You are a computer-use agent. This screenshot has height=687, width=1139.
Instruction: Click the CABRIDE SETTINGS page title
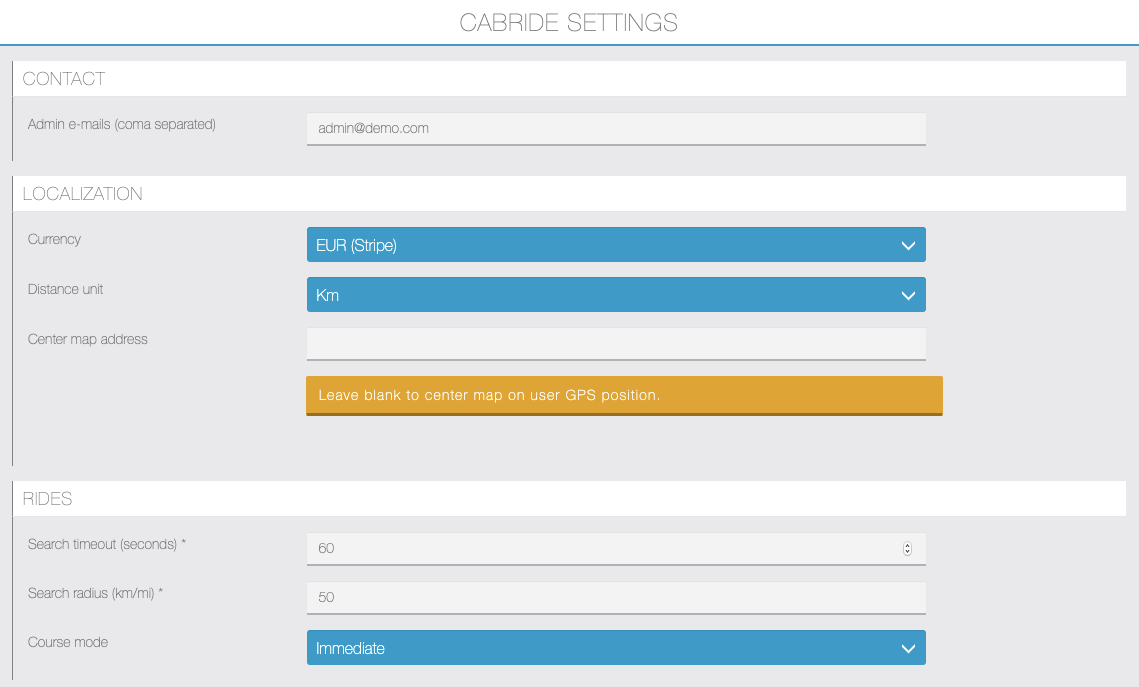tap(569, 23)
